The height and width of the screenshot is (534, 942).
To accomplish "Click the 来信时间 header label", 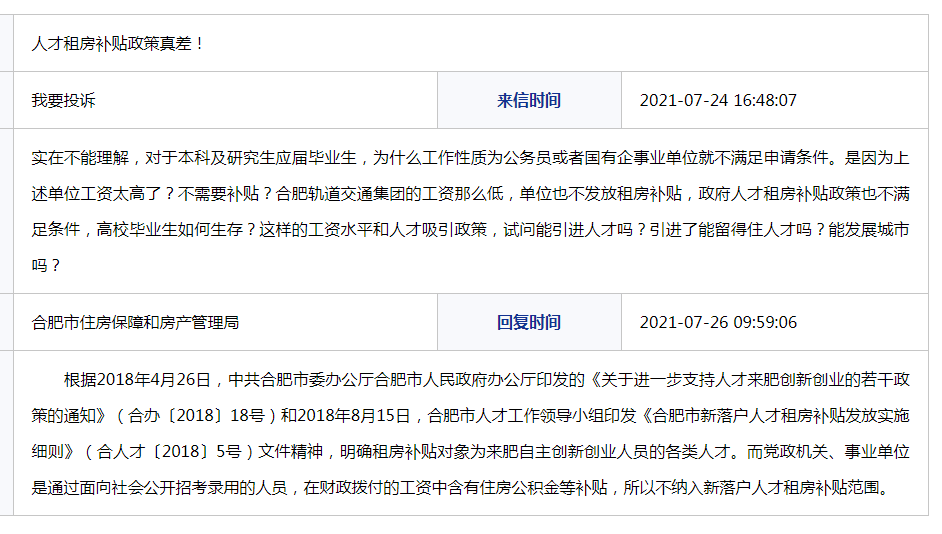I will click(529, 100).
